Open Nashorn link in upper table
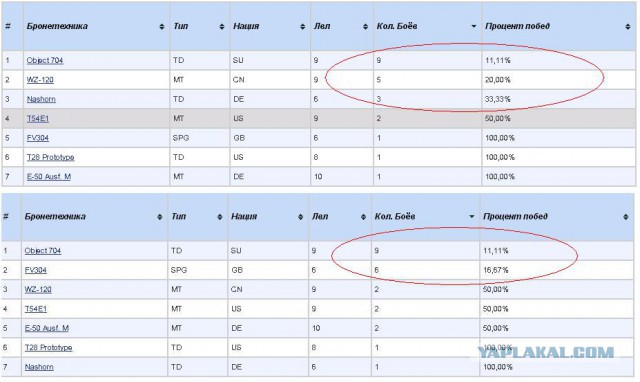The height and width of the screenshot is (382, 640). (41, 99)
